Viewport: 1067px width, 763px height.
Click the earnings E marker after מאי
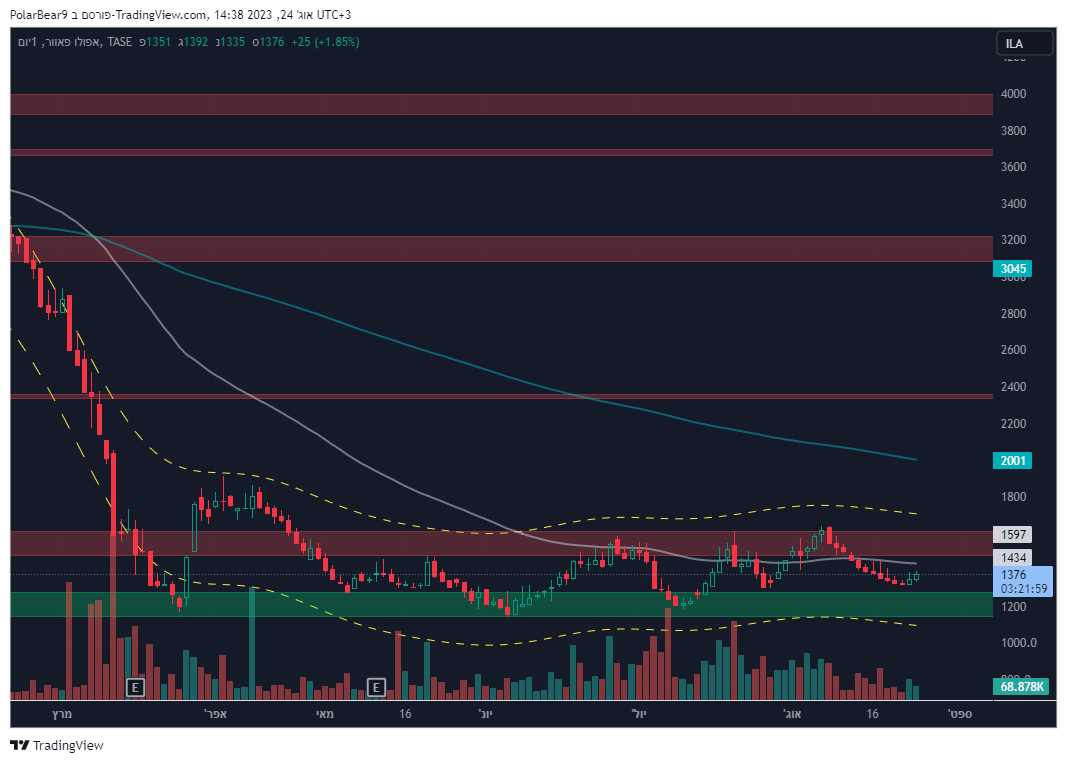(x=376, y=687)
